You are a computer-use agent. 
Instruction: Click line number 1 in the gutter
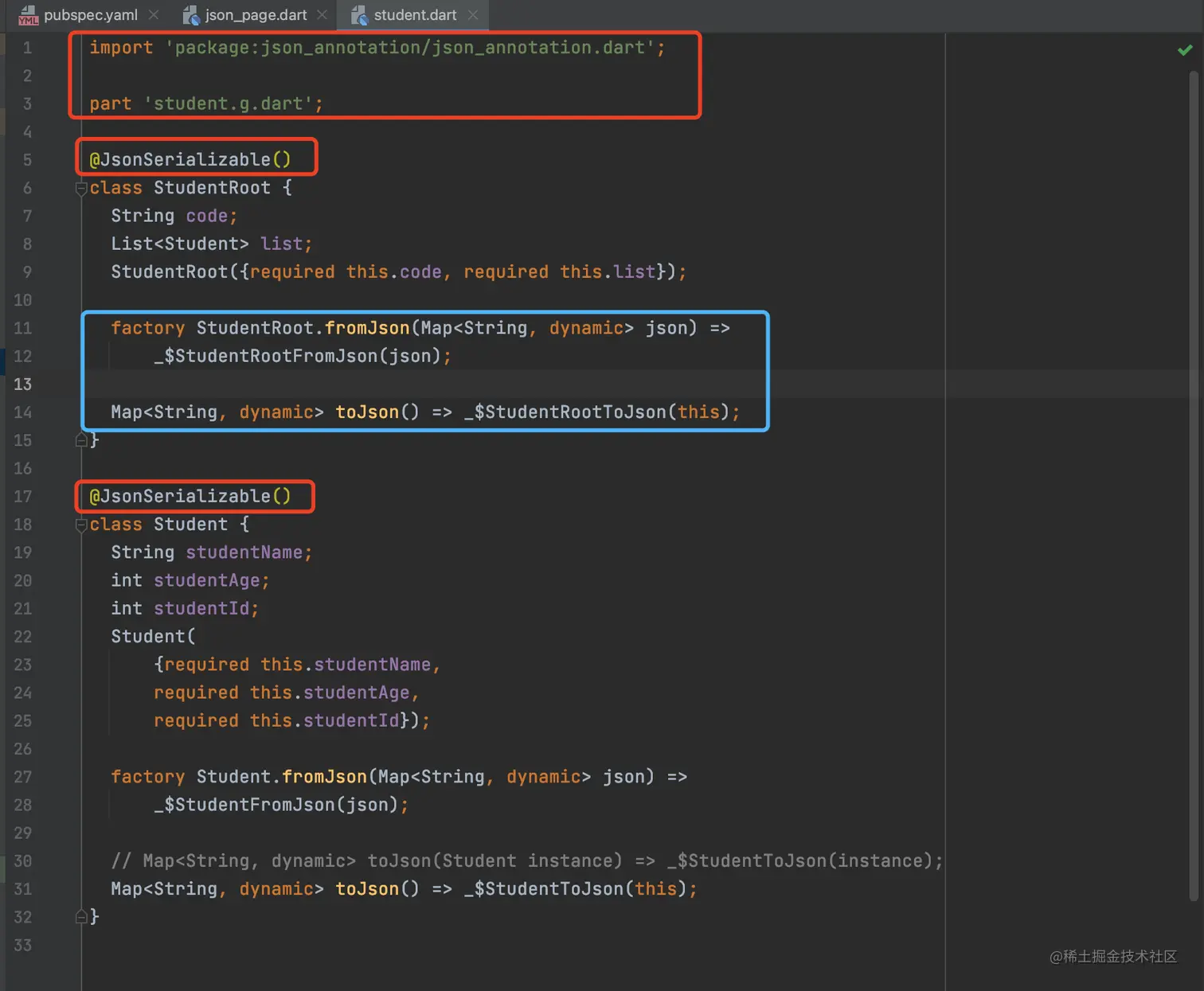27,48
